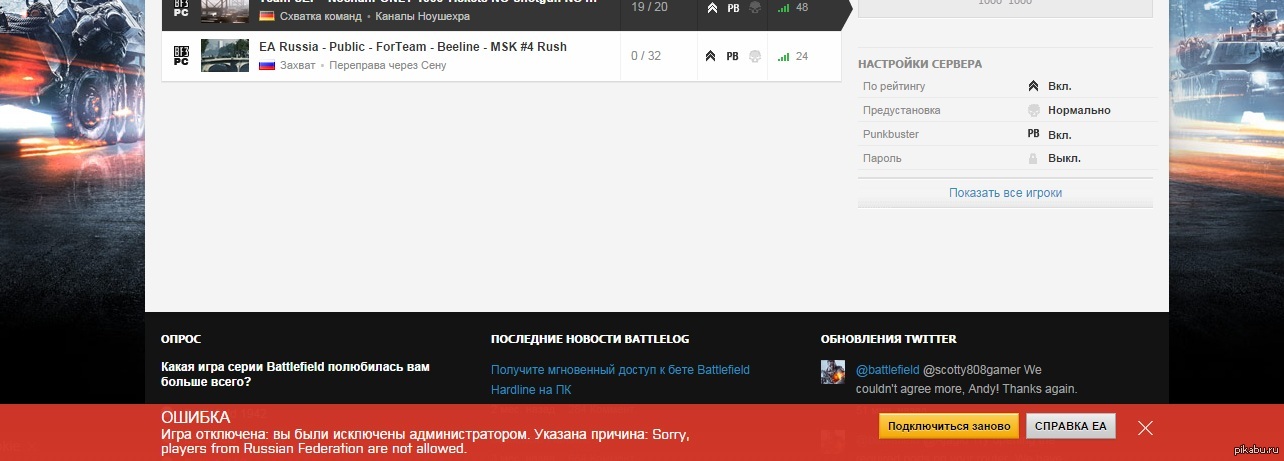Click German flag icon in top server row
Image resolution: width=1284 pixels, height=461 pixels.
coord(267,16)
